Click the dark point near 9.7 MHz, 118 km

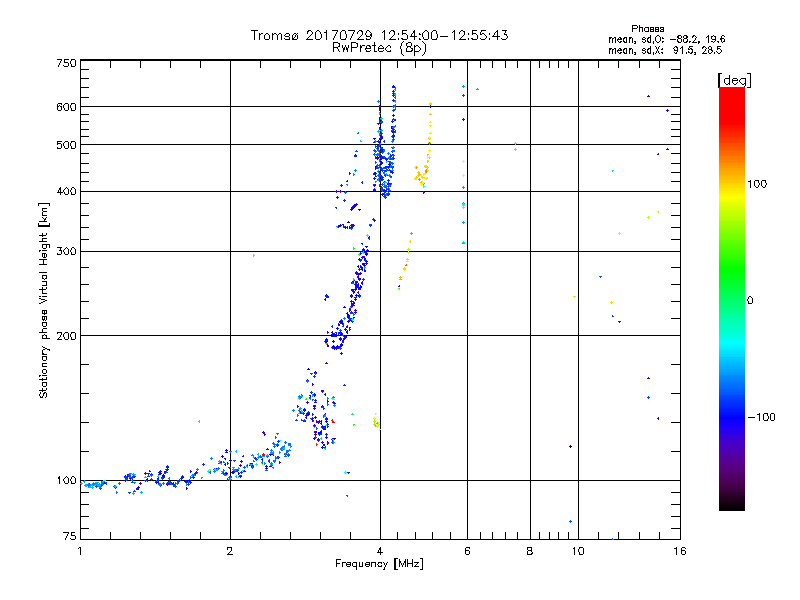coord(570,446)
